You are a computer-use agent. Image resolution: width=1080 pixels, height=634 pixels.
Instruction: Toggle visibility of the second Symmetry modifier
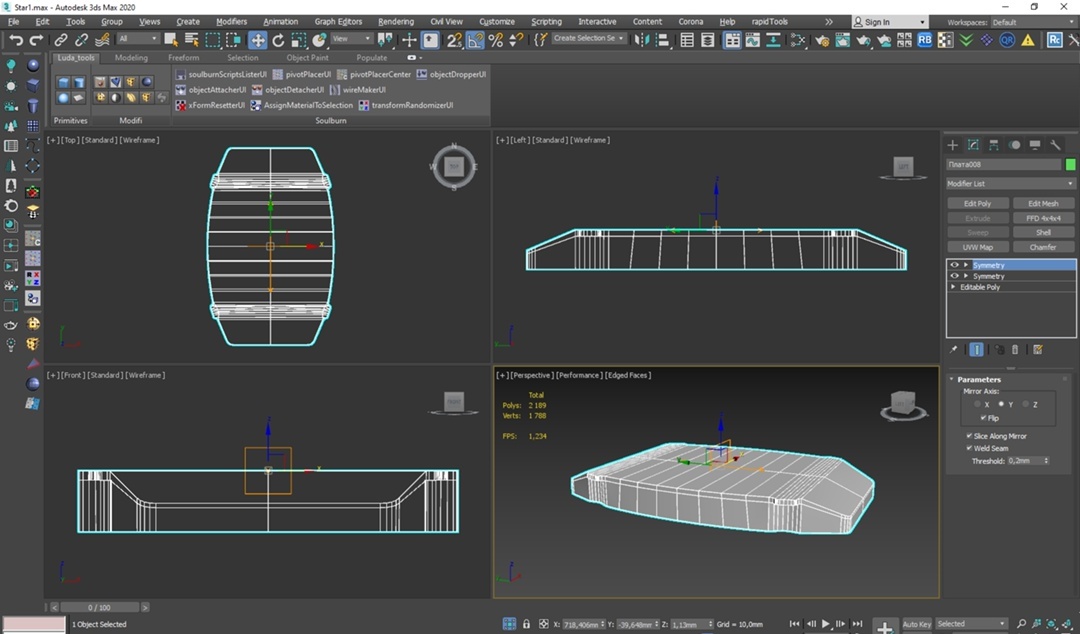(955, 276)
